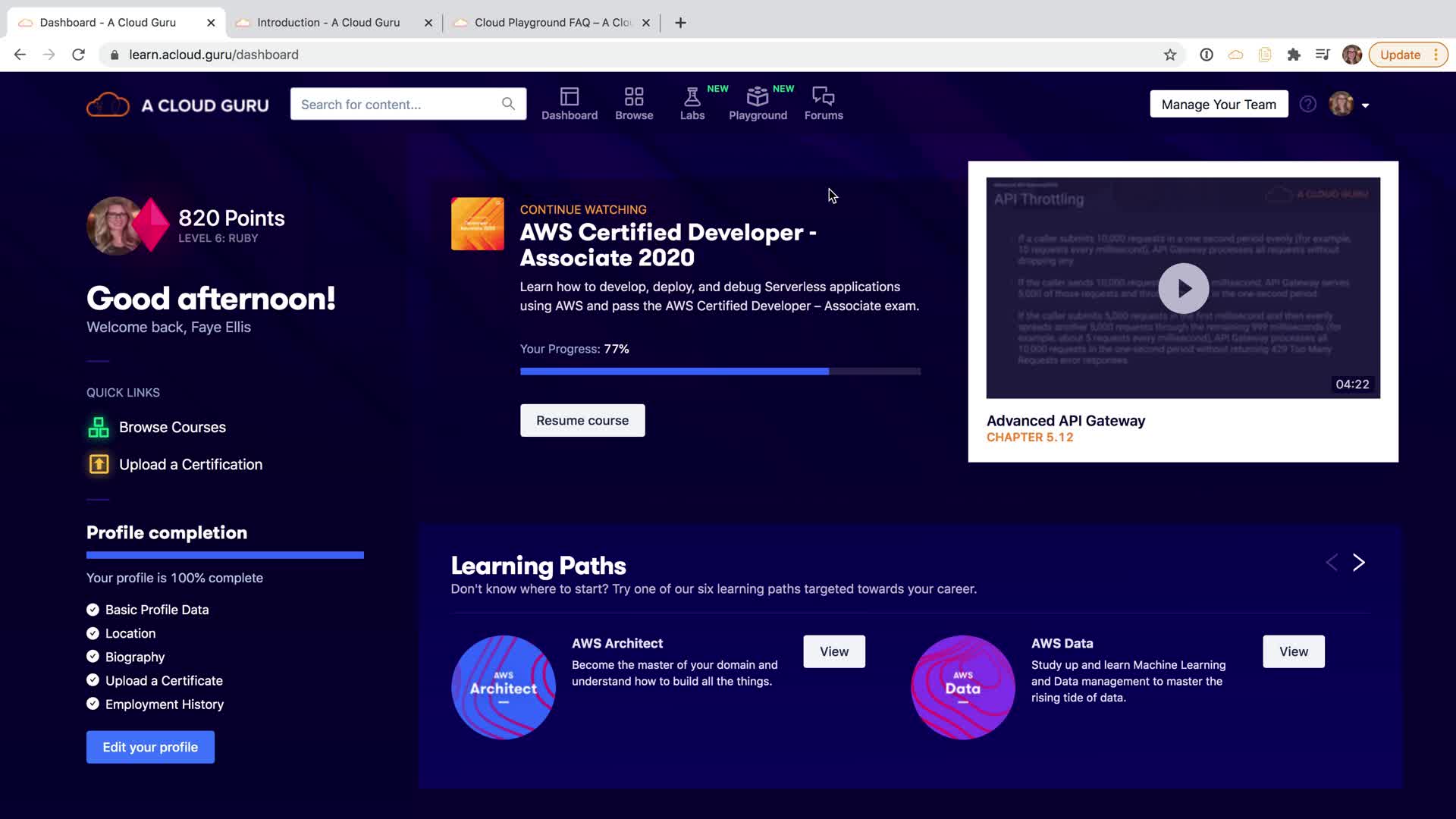Click the search magnifier icon

[508, 104]
